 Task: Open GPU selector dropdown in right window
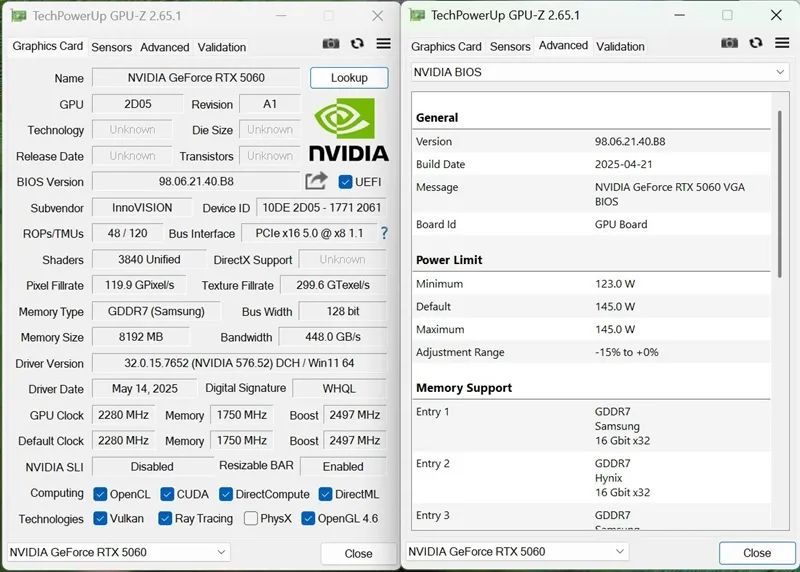(517, 552)
